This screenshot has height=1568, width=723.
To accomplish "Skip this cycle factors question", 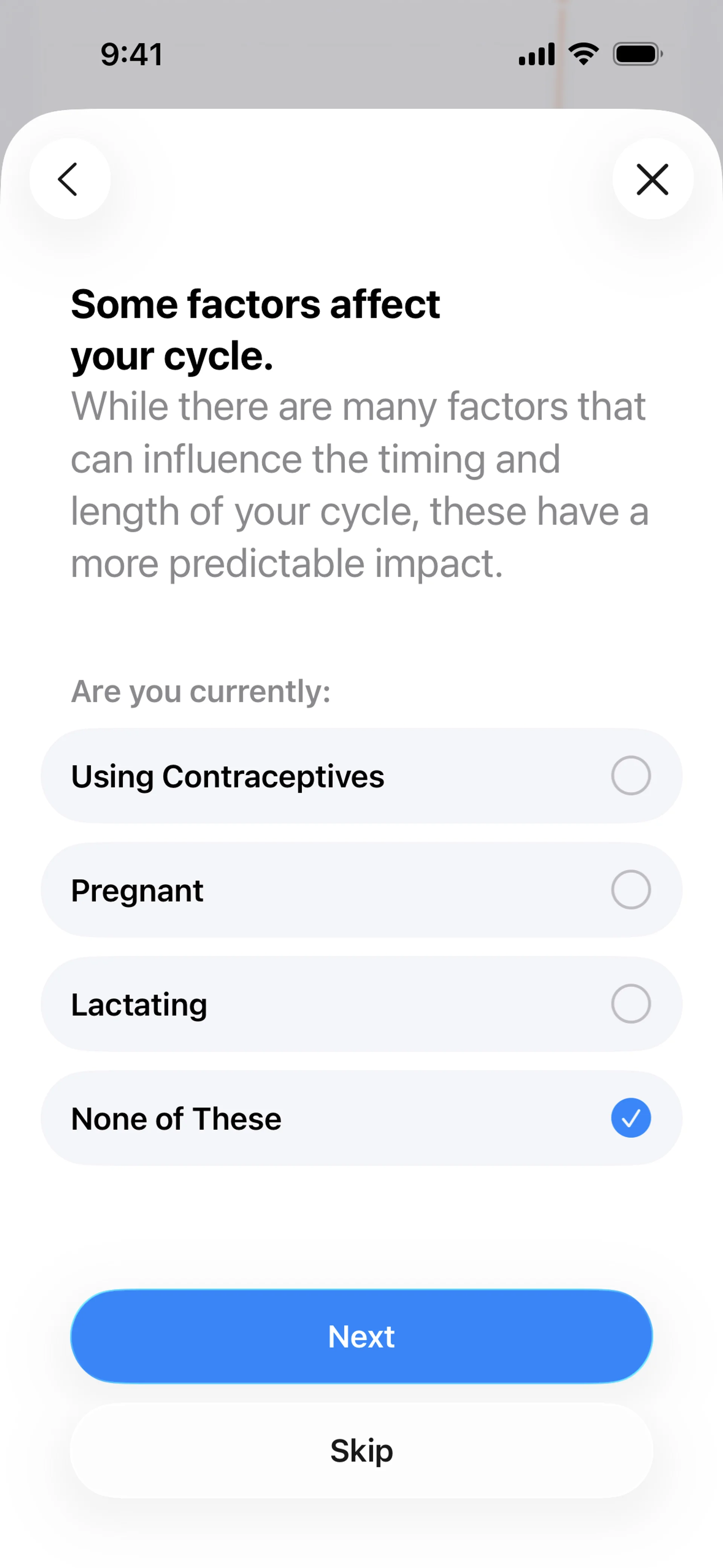I will pos(361,1450).
